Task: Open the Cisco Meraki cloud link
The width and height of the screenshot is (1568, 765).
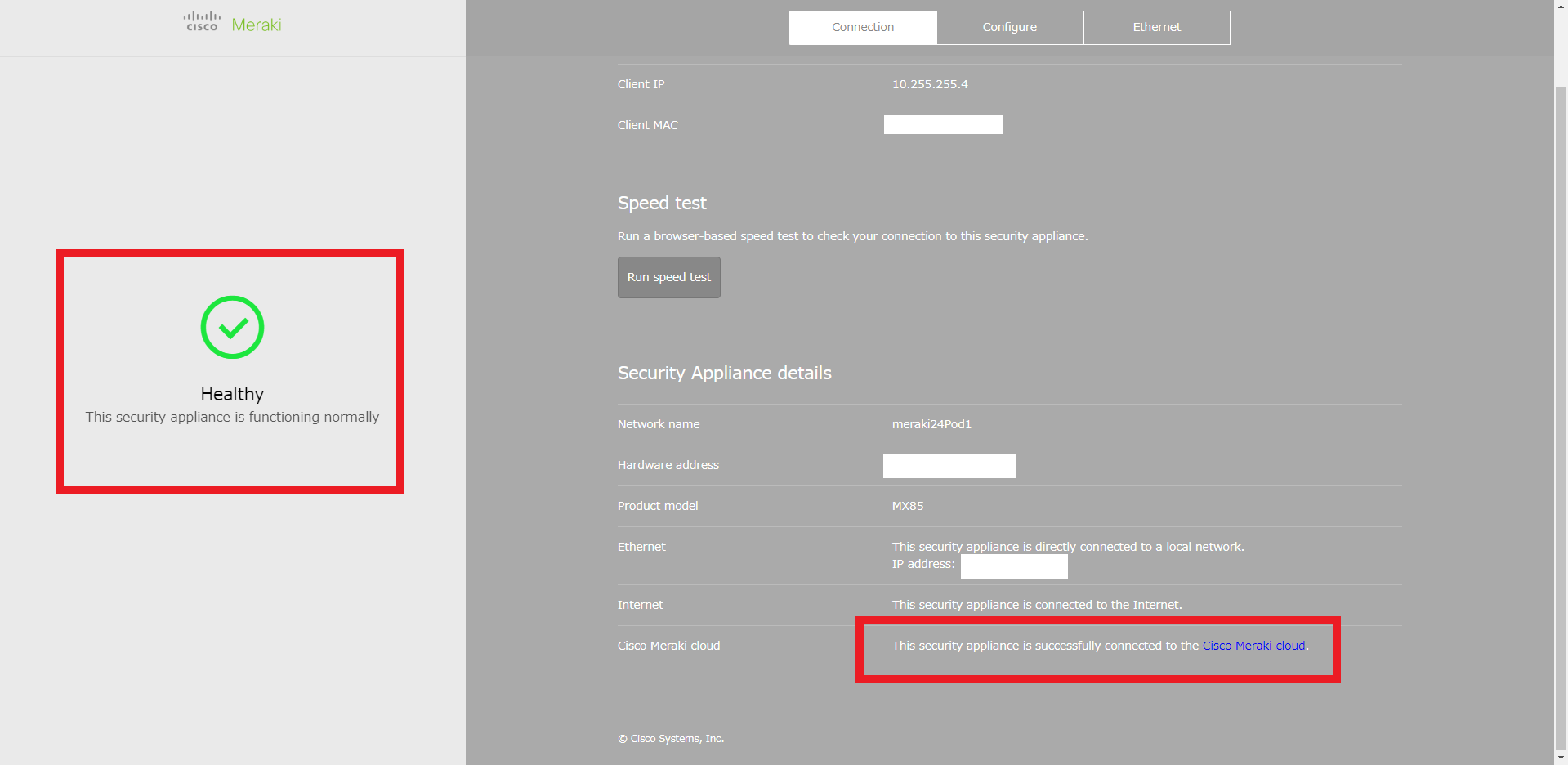Action: coord(1253,645)
